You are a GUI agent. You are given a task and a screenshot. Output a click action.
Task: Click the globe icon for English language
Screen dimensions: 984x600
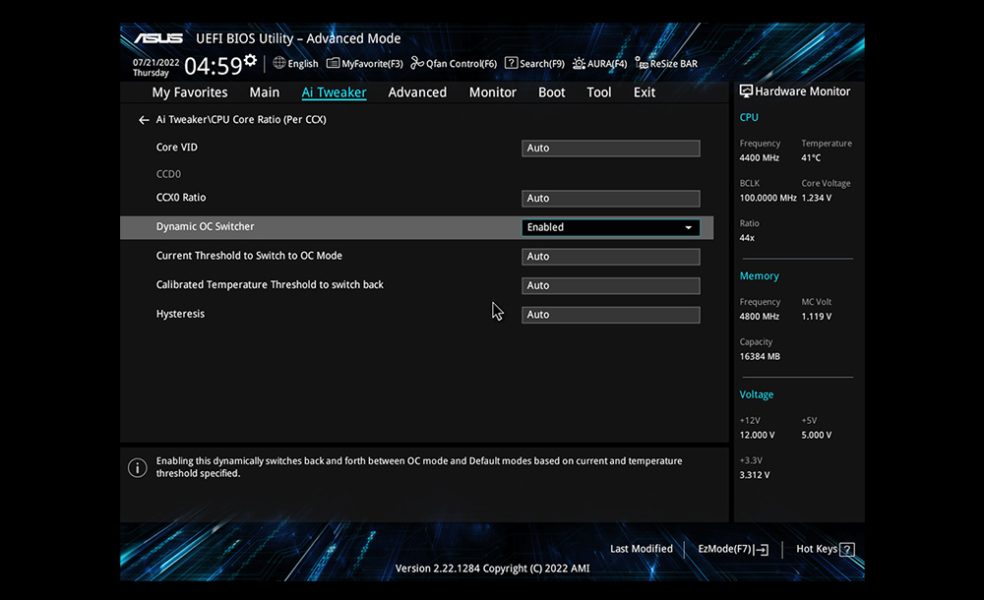[279, 63]
